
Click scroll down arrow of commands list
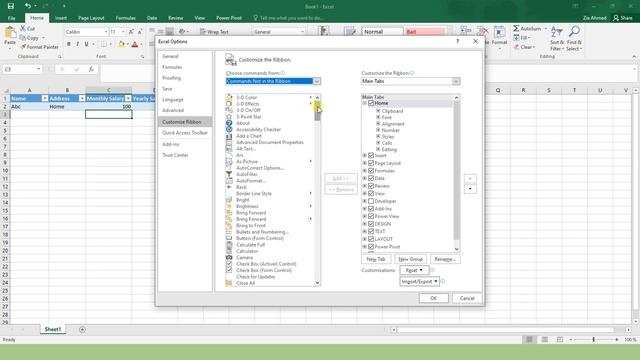317,283
